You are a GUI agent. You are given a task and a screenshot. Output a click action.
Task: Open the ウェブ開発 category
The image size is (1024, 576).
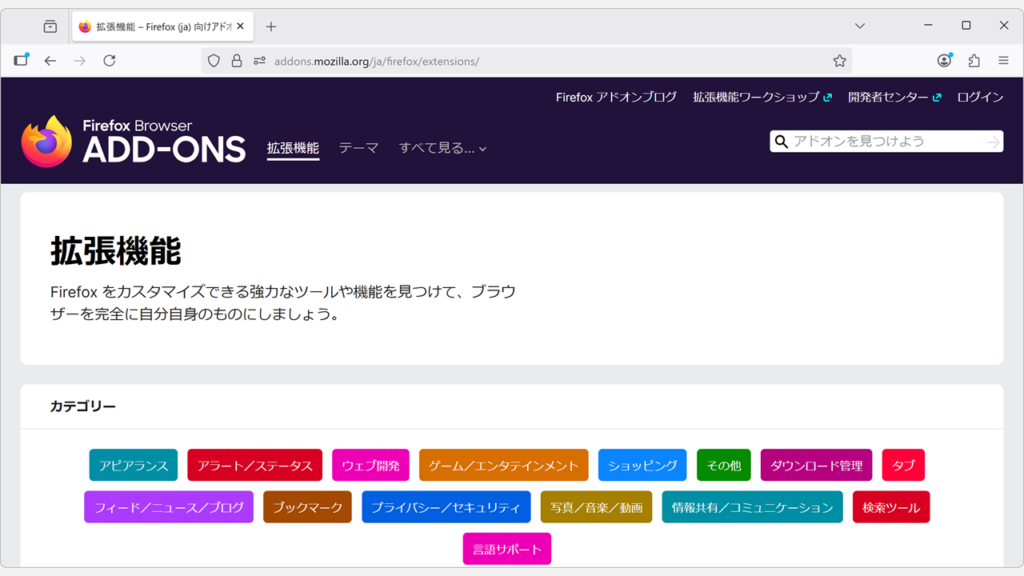(x=370, y=465)
